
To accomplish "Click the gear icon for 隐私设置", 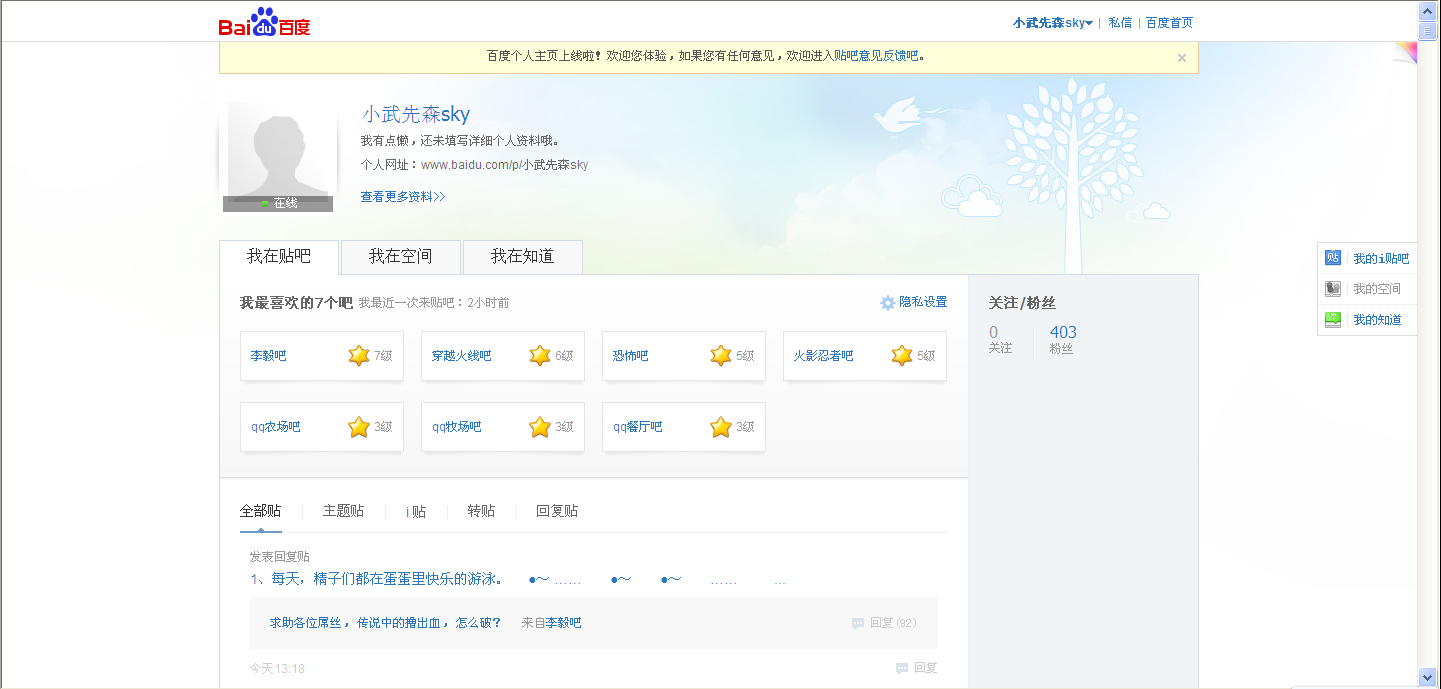I will [887, 302].
